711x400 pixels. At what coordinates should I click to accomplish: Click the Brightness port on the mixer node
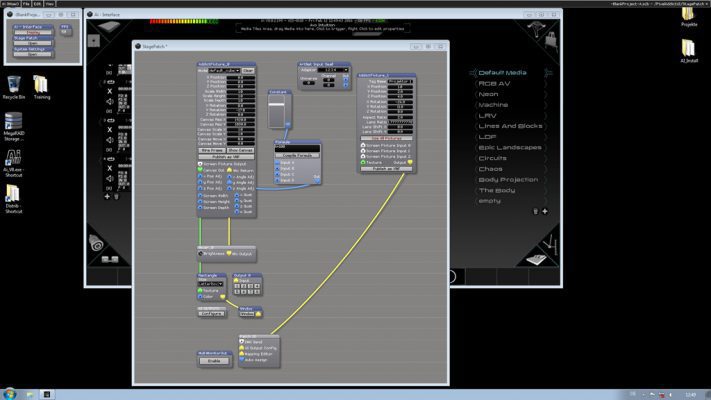pyautogui.click(x=202, y=255)
